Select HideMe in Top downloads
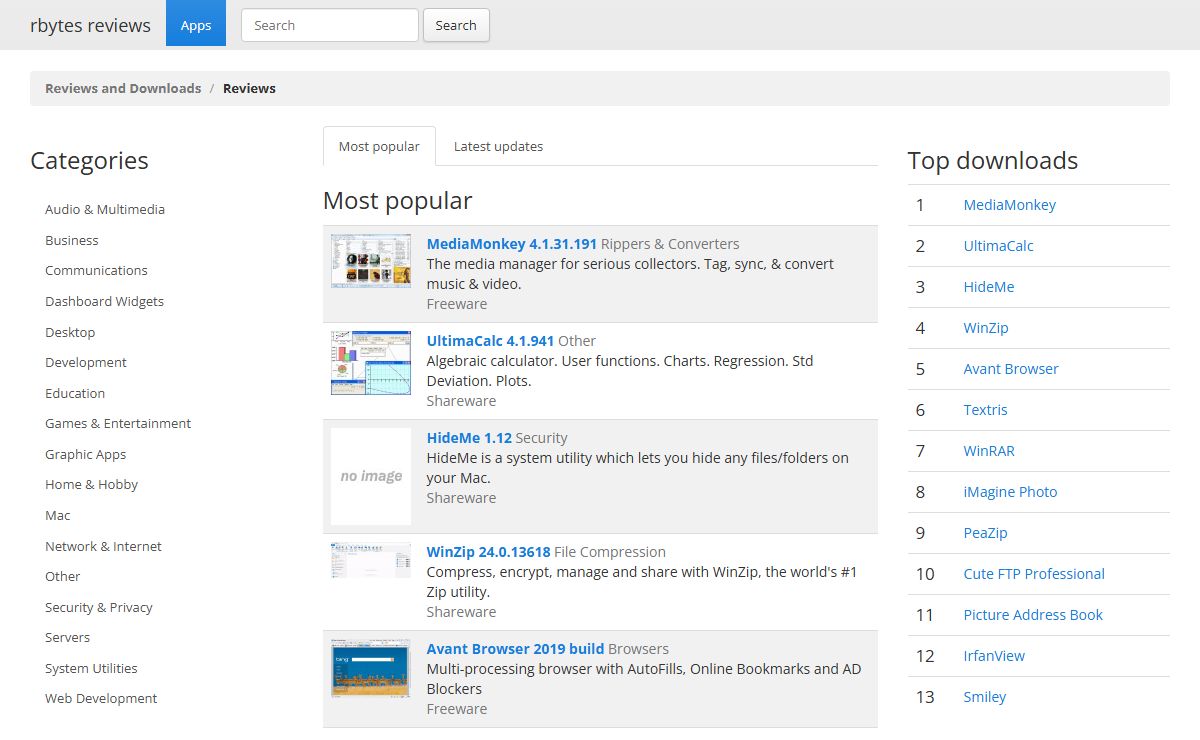 [x=989, y=287]
